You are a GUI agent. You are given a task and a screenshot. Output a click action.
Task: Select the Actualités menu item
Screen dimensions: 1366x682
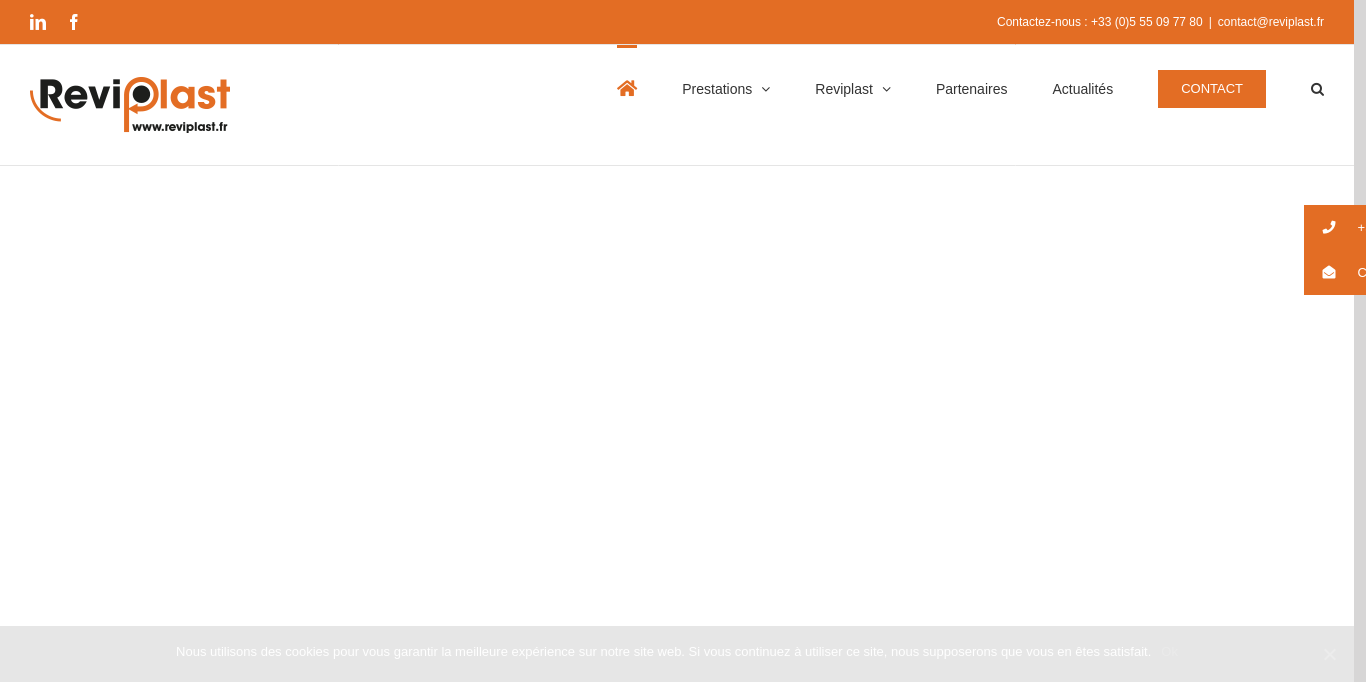pos(1082,89)
